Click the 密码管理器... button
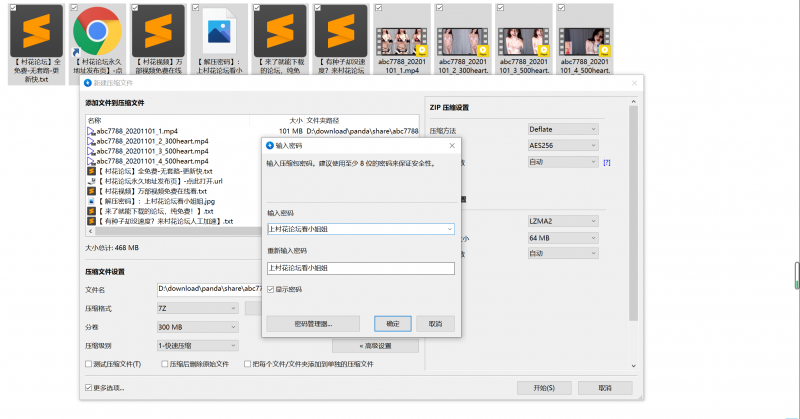The width and height of the screenshot is (800, 419). coord(313,324)
